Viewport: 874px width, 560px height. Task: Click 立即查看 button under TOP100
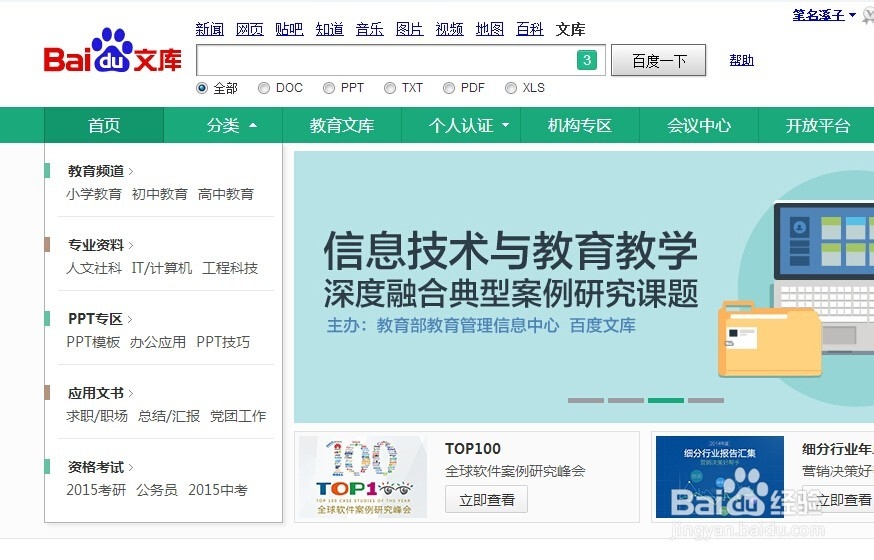click(487, 500)
